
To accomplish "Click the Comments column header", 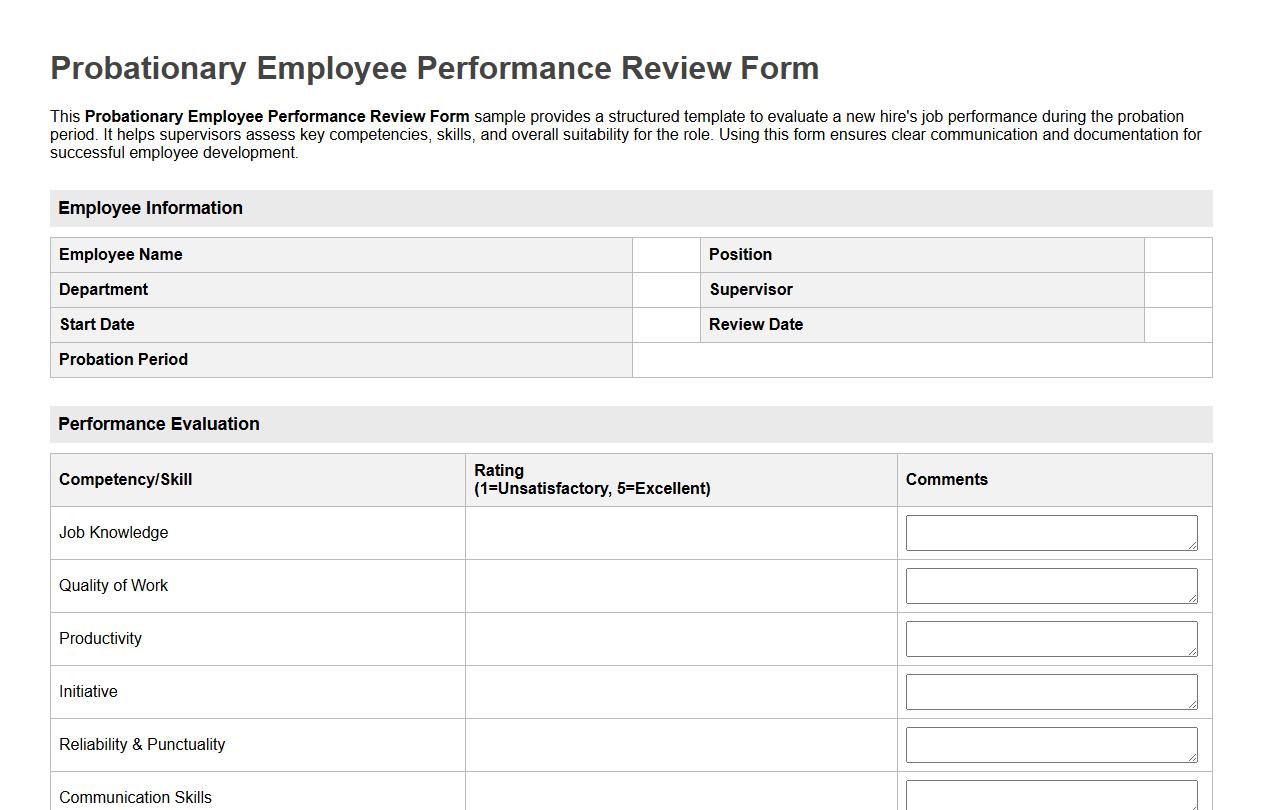I will (946, 479).
